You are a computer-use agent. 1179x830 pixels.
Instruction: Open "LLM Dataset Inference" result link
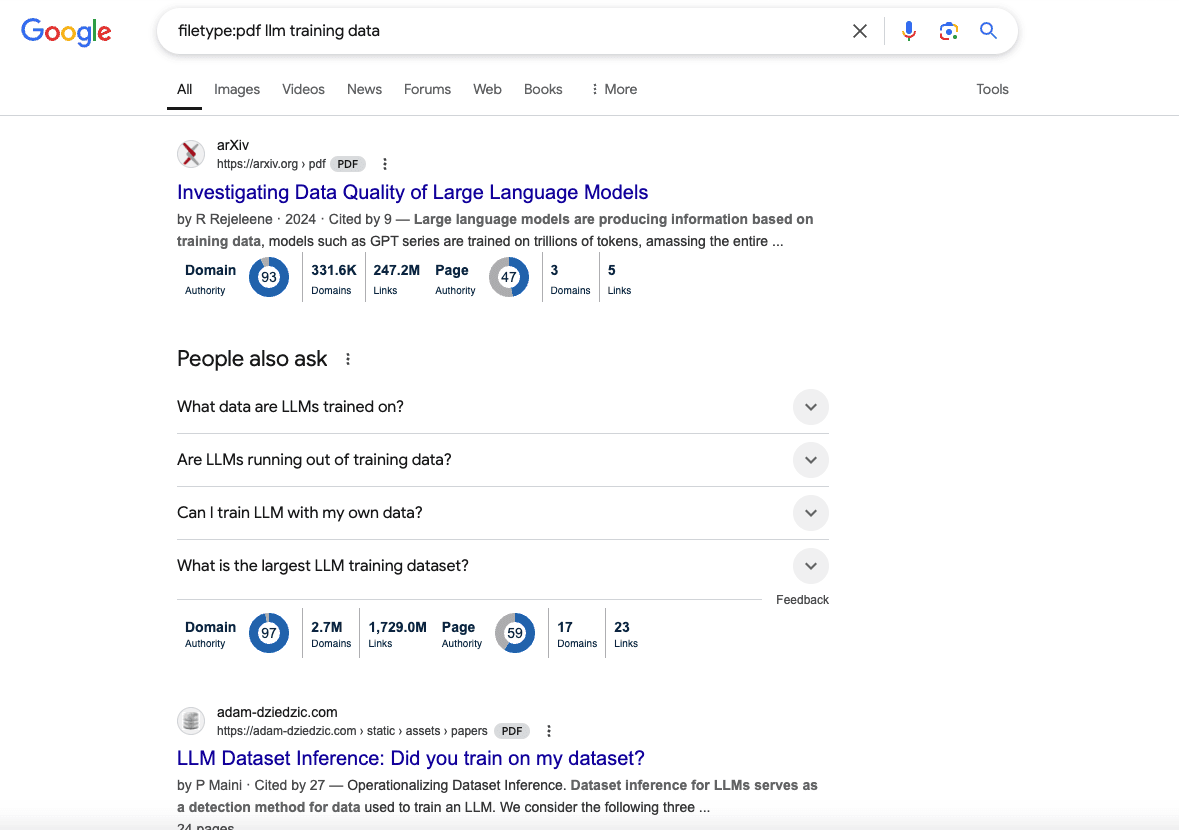410,758
